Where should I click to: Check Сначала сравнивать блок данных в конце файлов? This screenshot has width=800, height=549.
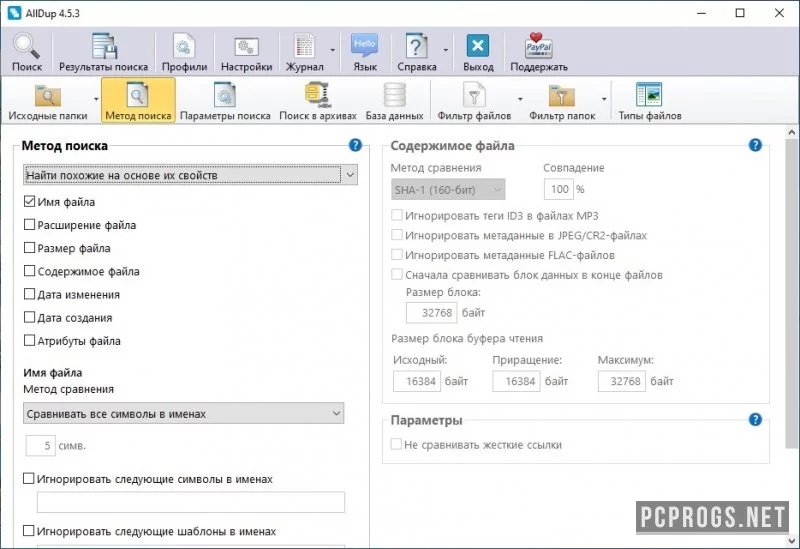pos(396,274)
